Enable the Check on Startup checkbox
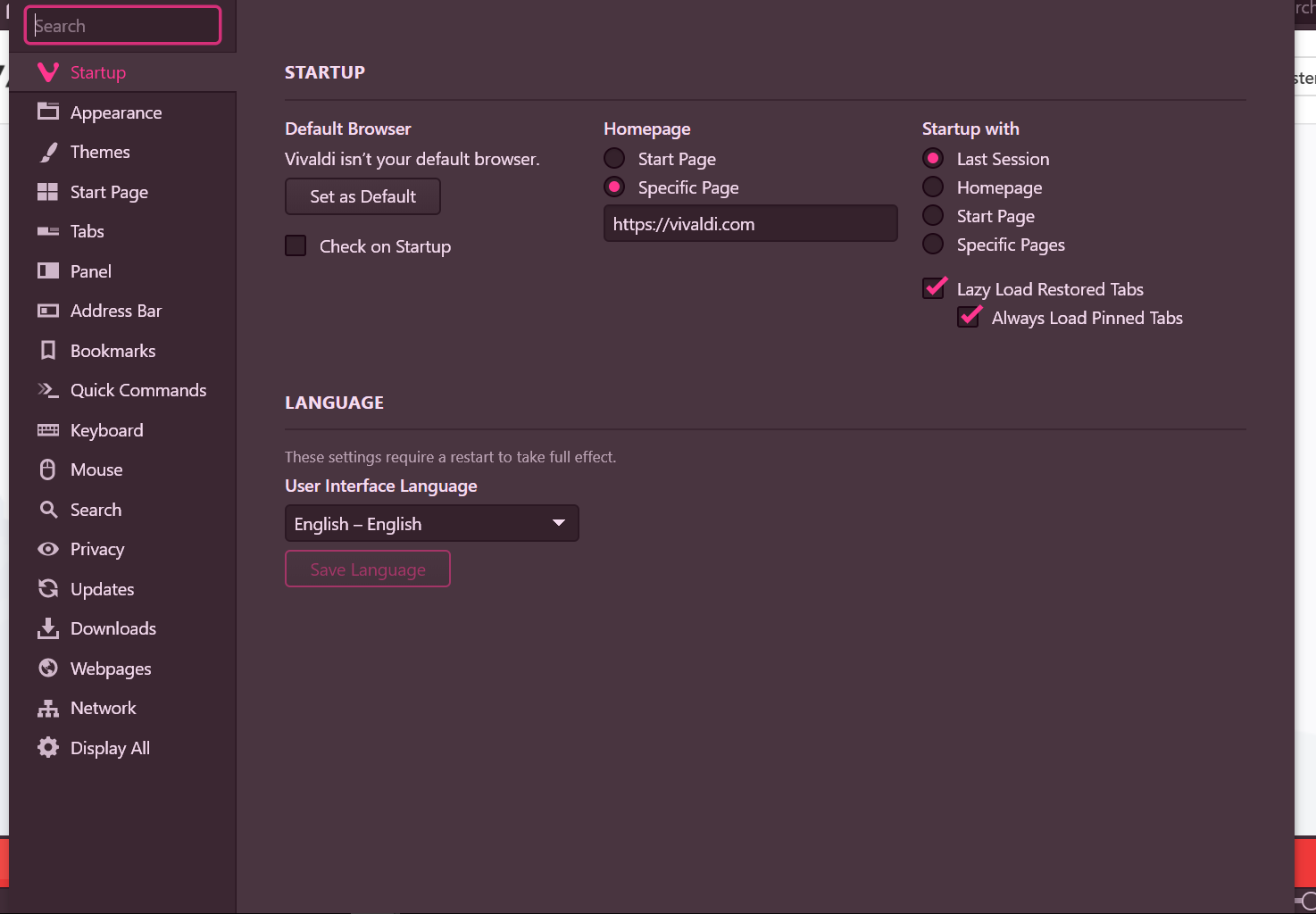1316x914 pixels. tap(296, 246)
